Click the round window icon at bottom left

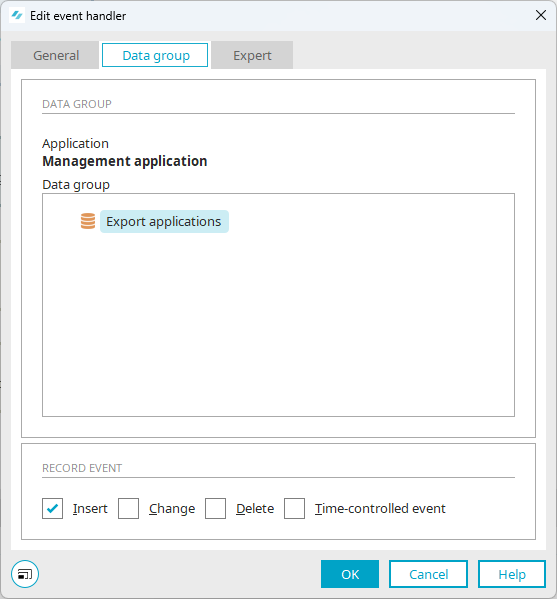[x=25, y=574]
